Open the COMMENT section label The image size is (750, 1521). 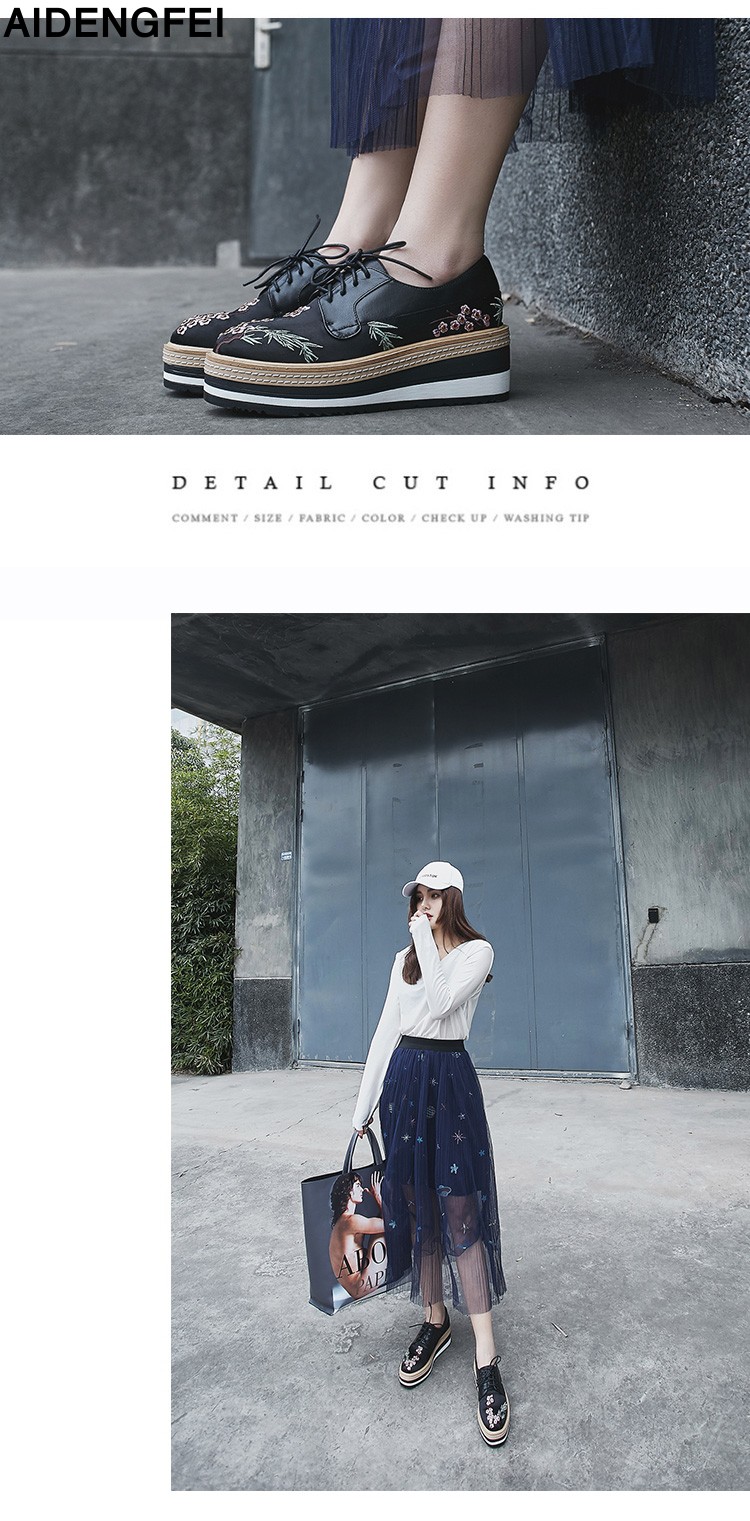click(x=204, y=518)
